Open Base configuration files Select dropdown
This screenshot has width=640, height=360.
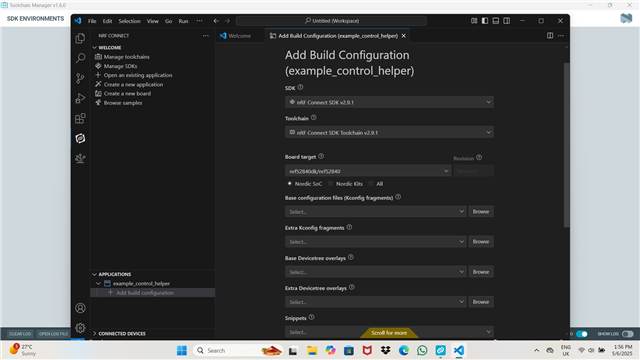376,211
